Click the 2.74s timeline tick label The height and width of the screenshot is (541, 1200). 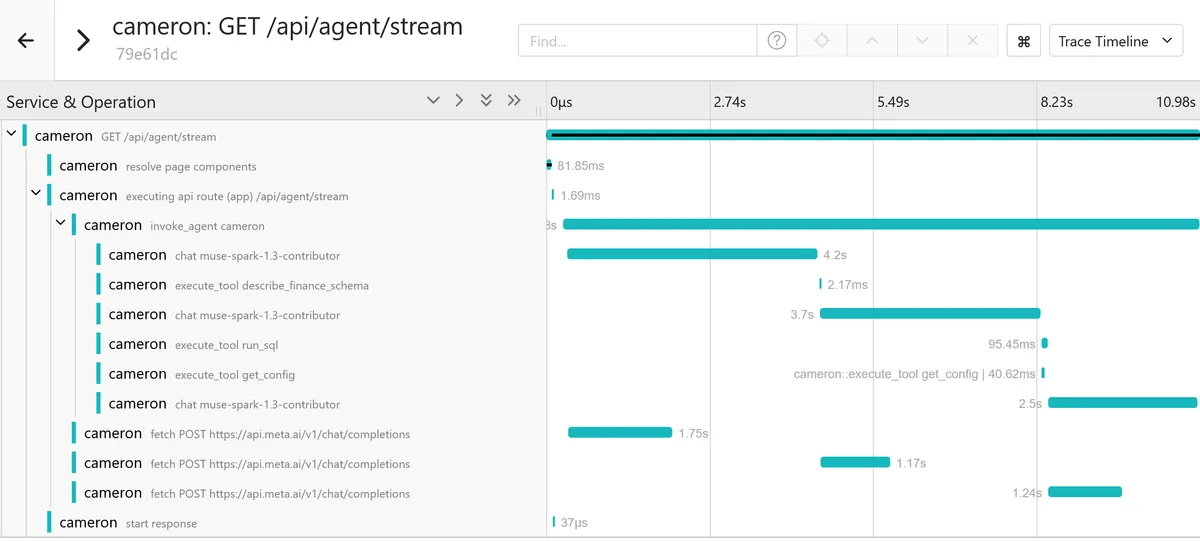(730, 102)
